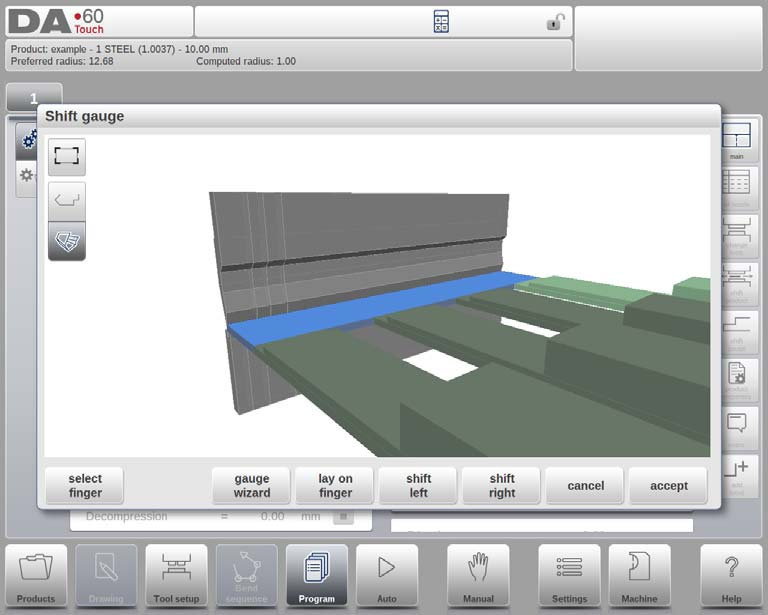Click the select finger button
768x615 pixels.
click(85, 485)
